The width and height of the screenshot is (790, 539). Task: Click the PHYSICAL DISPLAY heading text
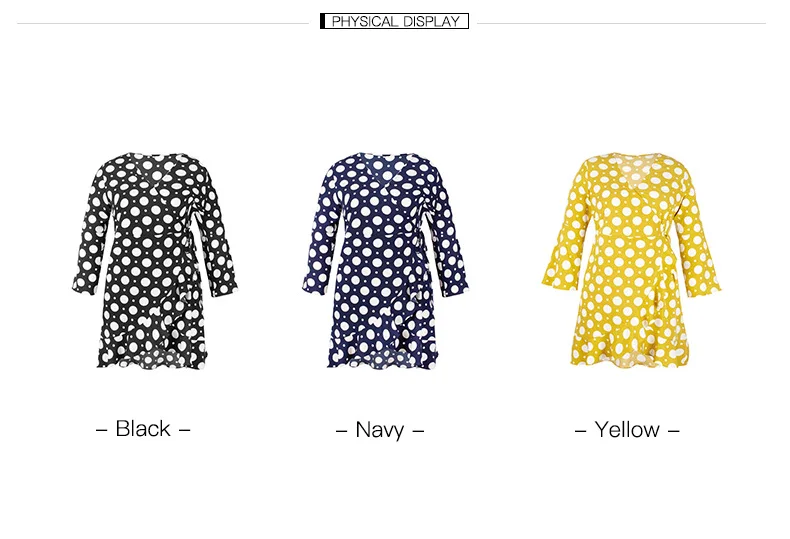click(x=396, y=21)
